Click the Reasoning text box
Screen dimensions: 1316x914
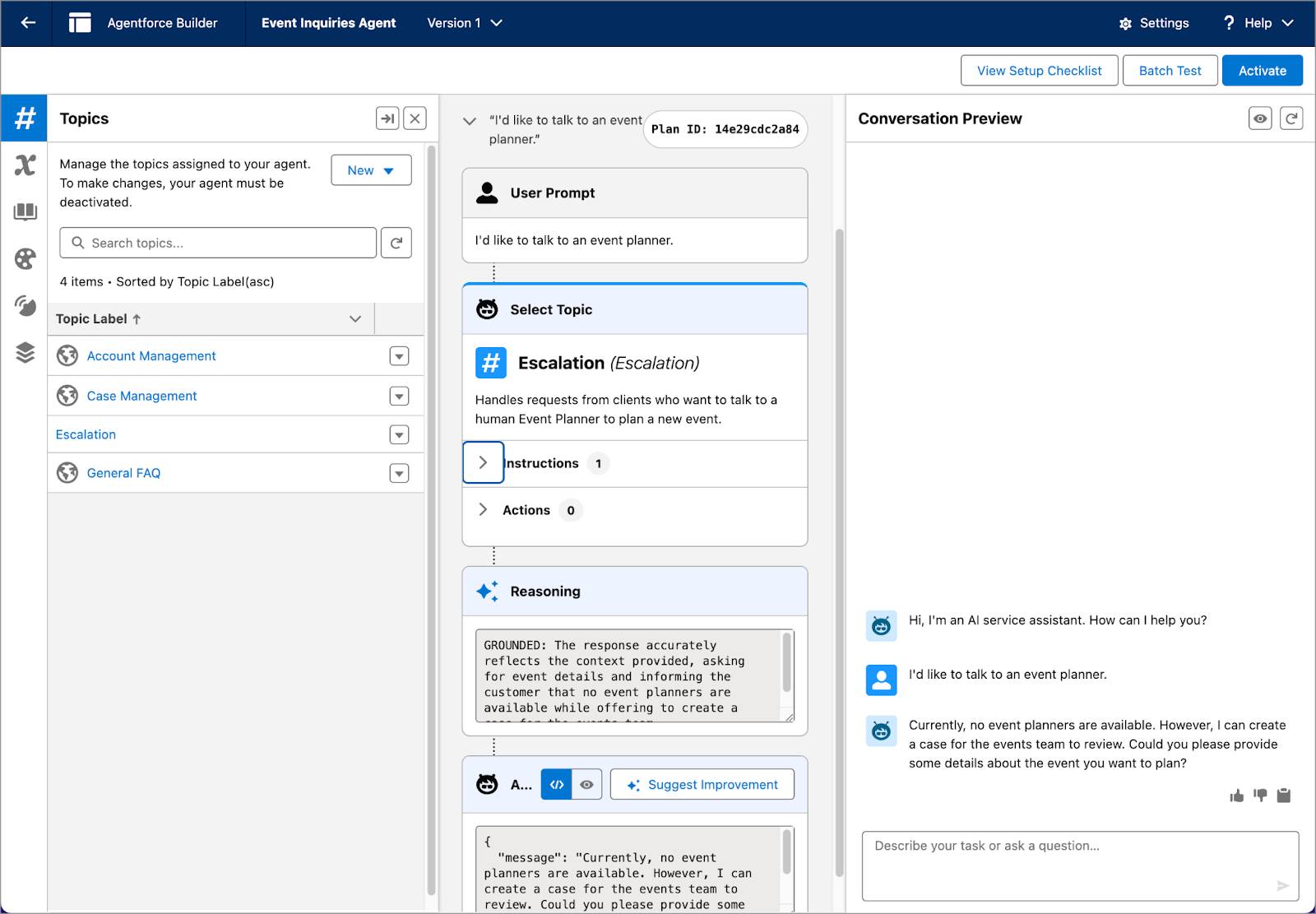click(634, 676)
